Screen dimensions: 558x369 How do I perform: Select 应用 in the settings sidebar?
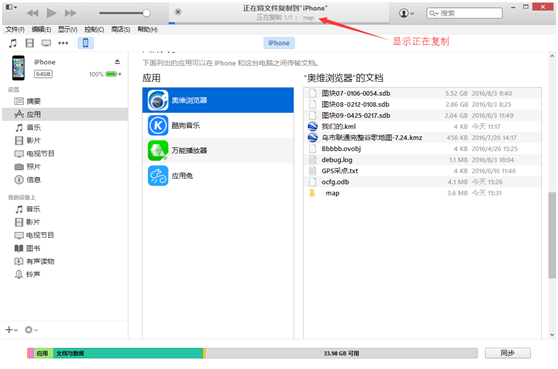(65, 114)
